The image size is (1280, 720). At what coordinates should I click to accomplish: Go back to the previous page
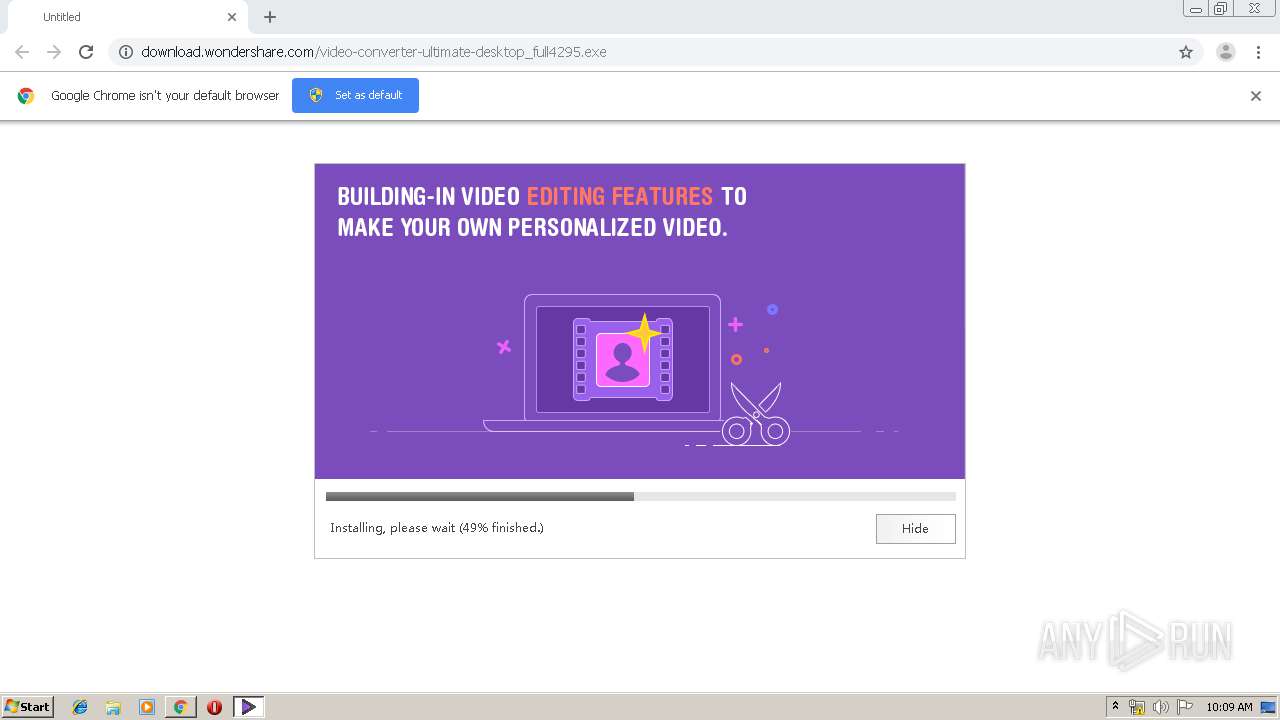pyautogui.click(x=22, y=52)
